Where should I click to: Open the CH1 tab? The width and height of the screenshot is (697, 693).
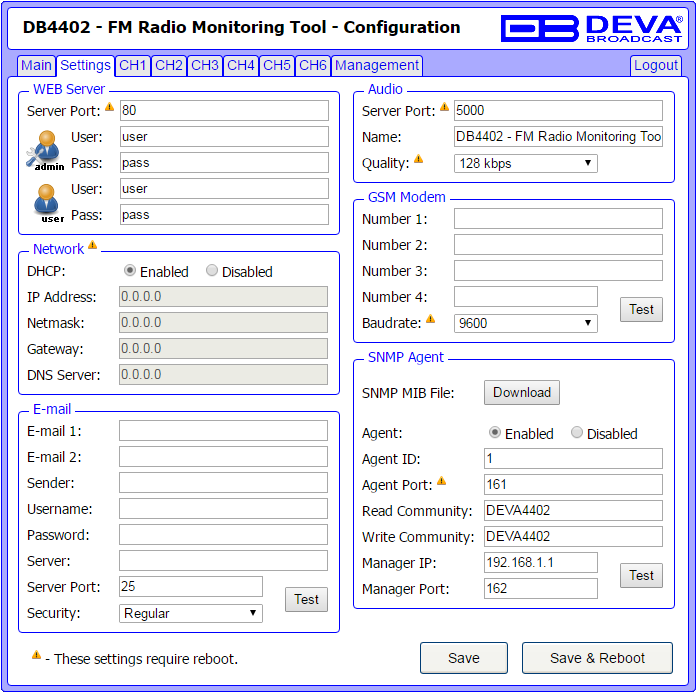(x=133, y=65)
